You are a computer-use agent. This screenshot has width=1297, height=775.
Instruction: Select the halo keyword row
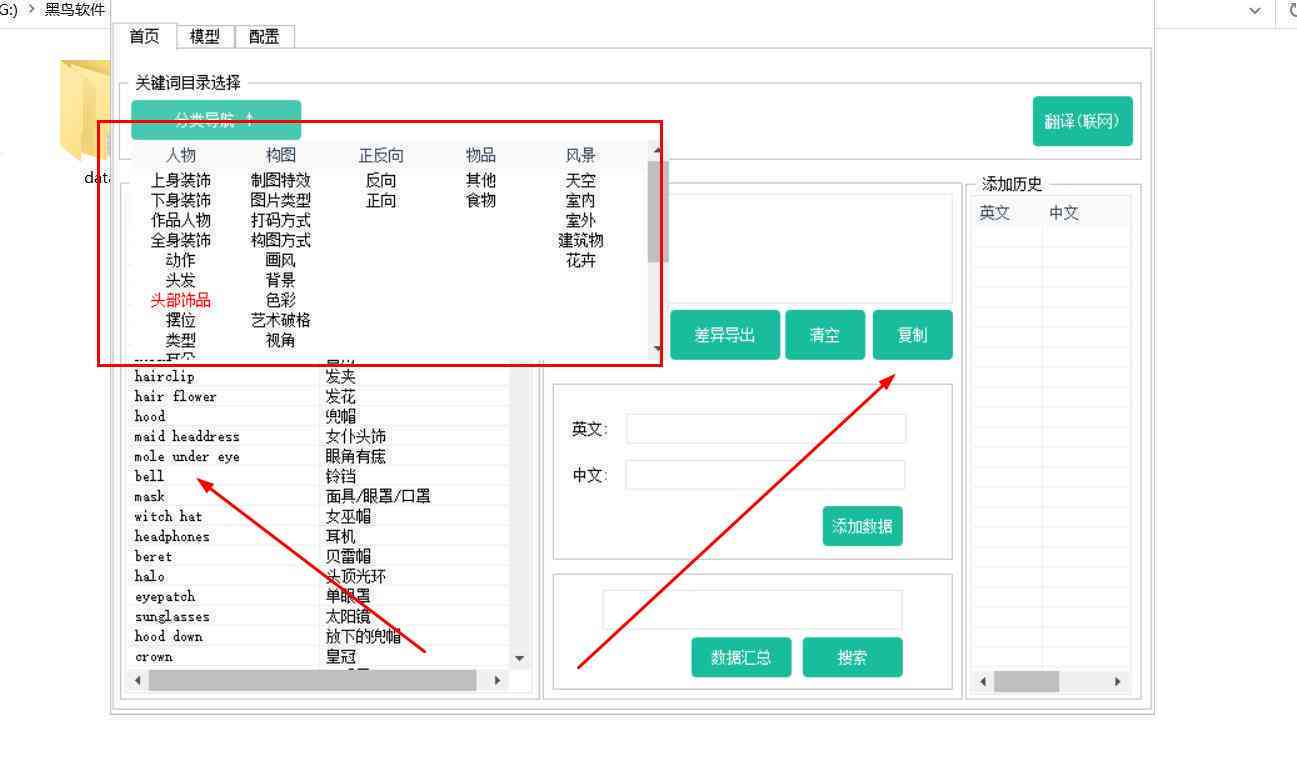[x=320, y=577]
